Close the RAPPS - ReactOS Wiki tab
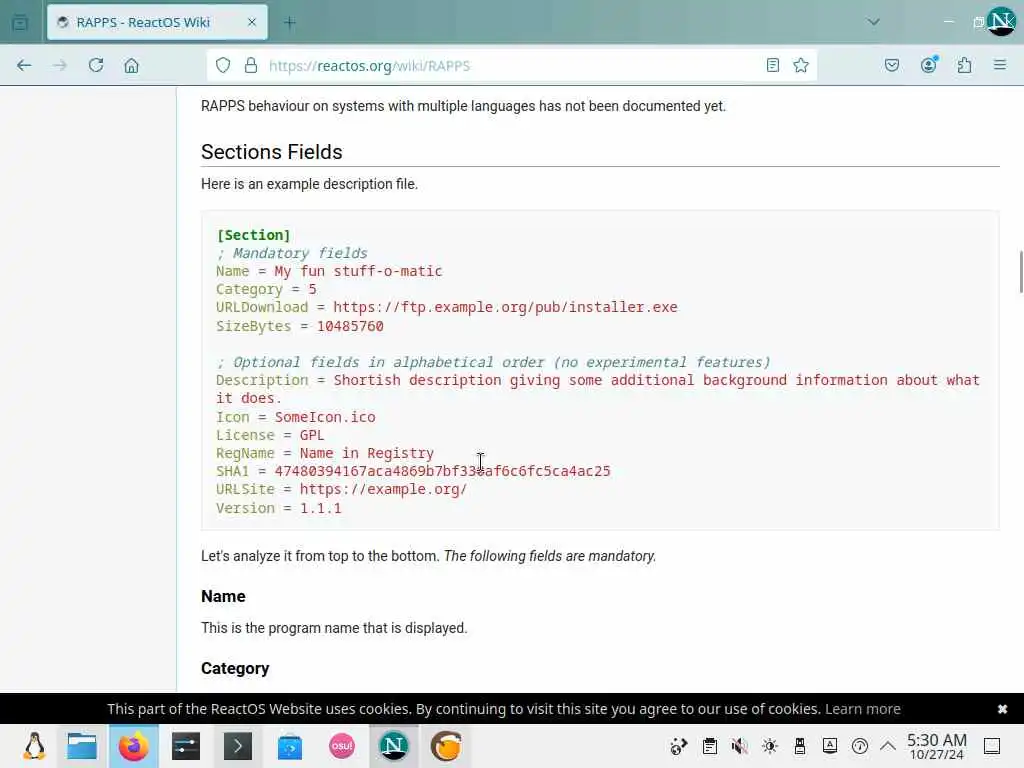The image size is (1024, 768). [x=252, y=23]
